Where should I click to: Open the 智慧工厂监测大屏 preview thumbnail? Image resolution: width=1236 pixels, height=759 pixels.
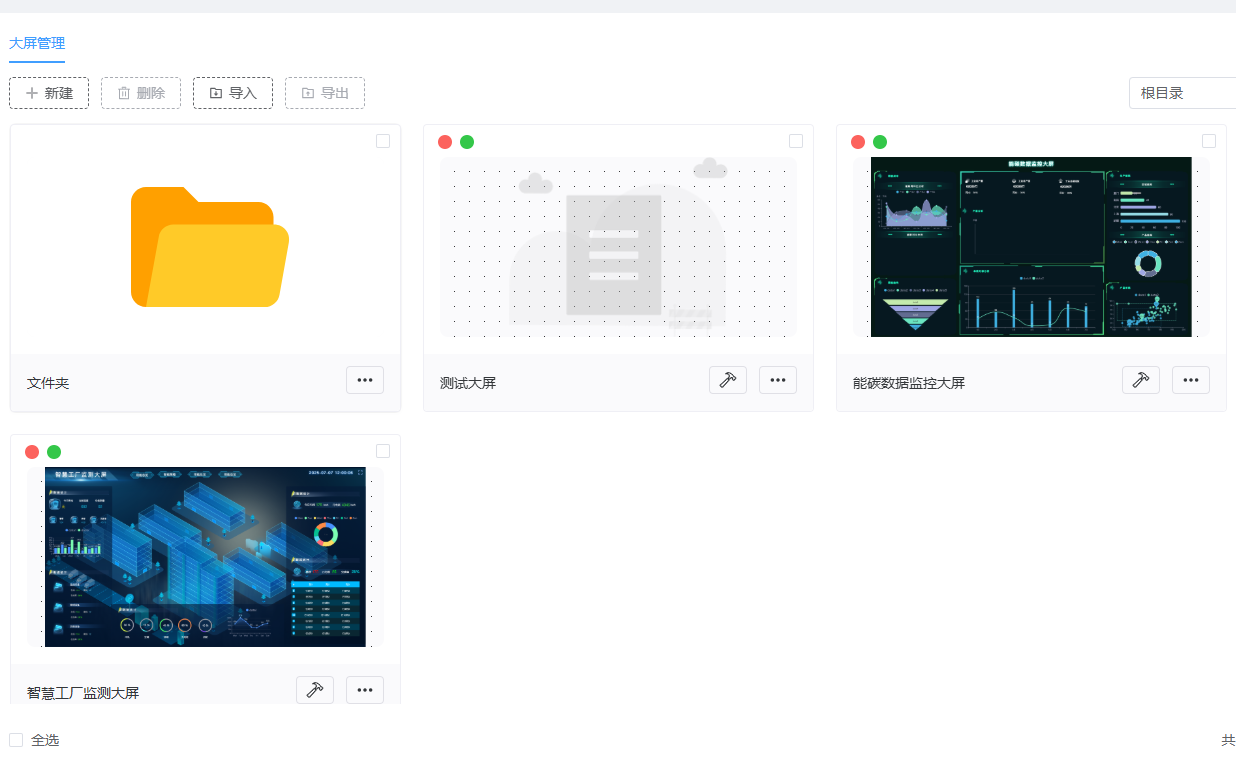205,557
